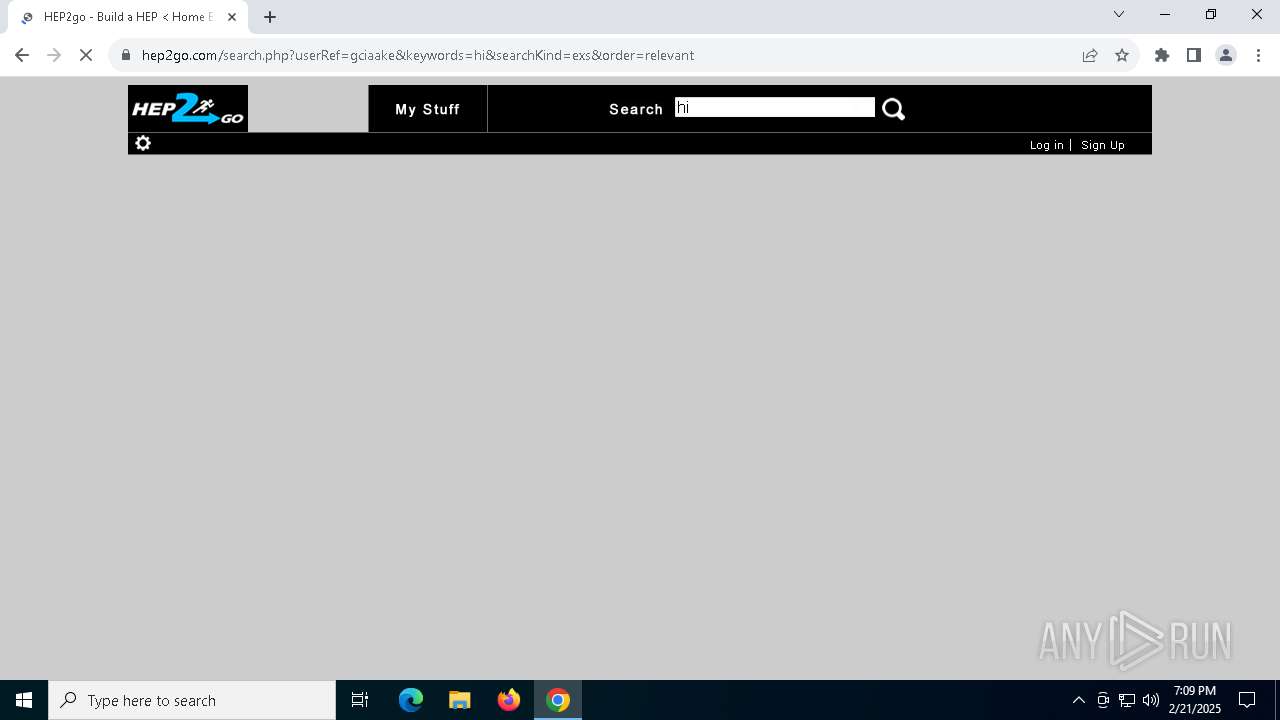Go back to previous page
The height and width of the screenshot is (720, 1280).
point(22,55)
